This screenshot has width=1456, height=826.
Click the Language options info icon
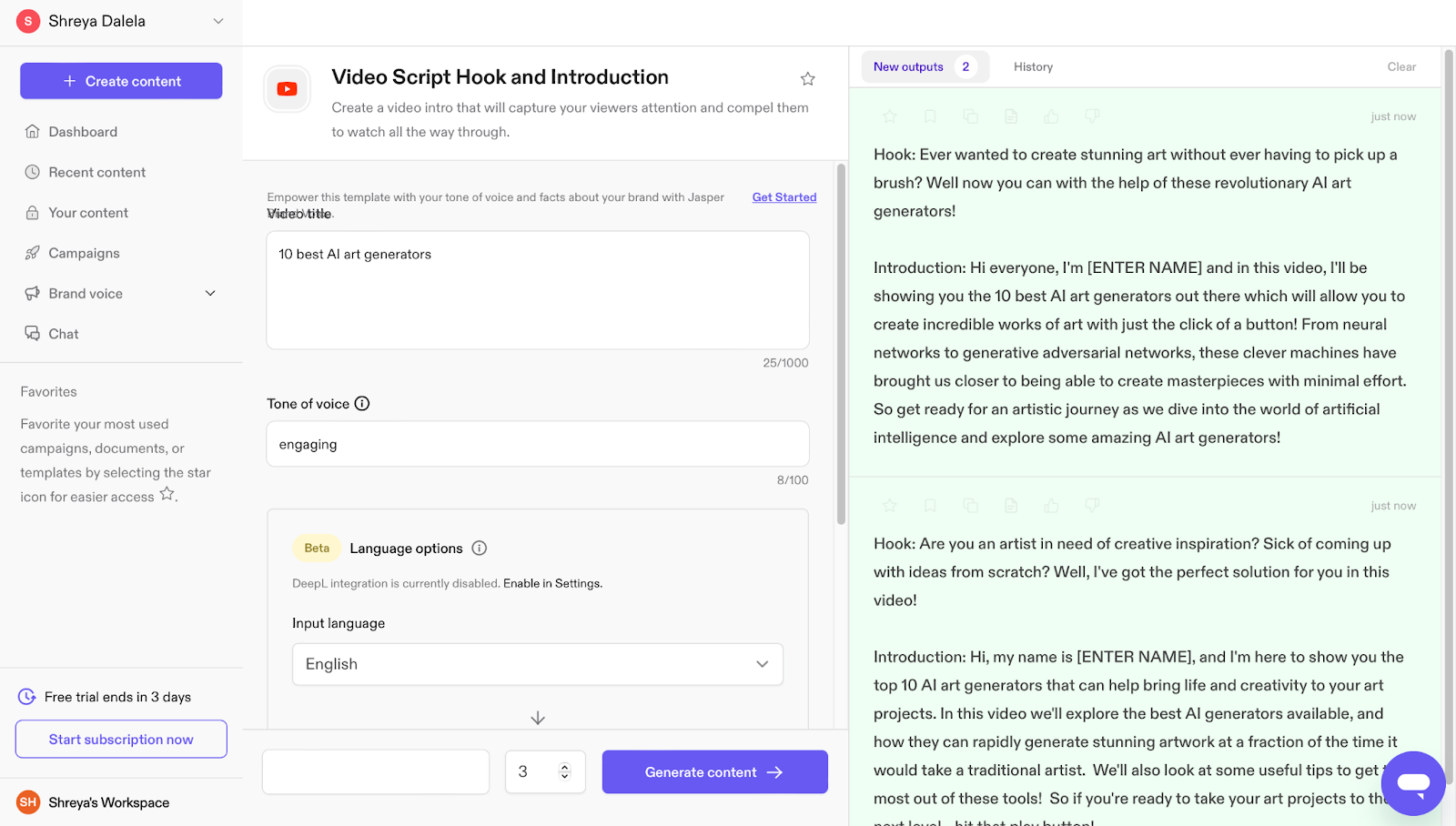[480, 549]
